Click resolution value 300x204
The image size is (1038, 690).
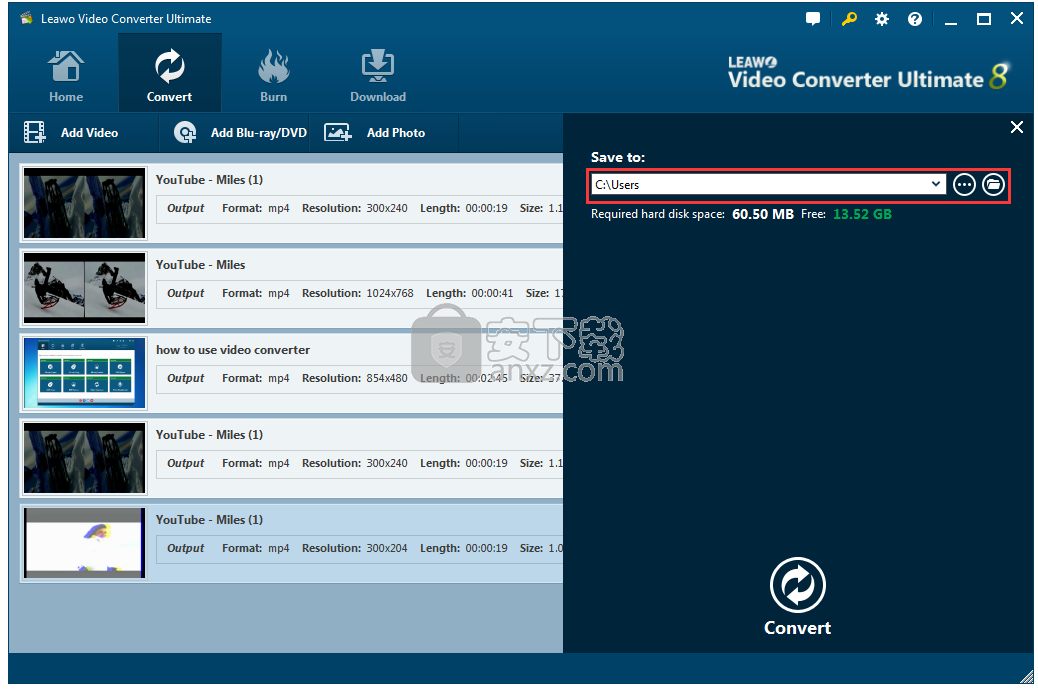pyautogui.click(x=387, y=548)
